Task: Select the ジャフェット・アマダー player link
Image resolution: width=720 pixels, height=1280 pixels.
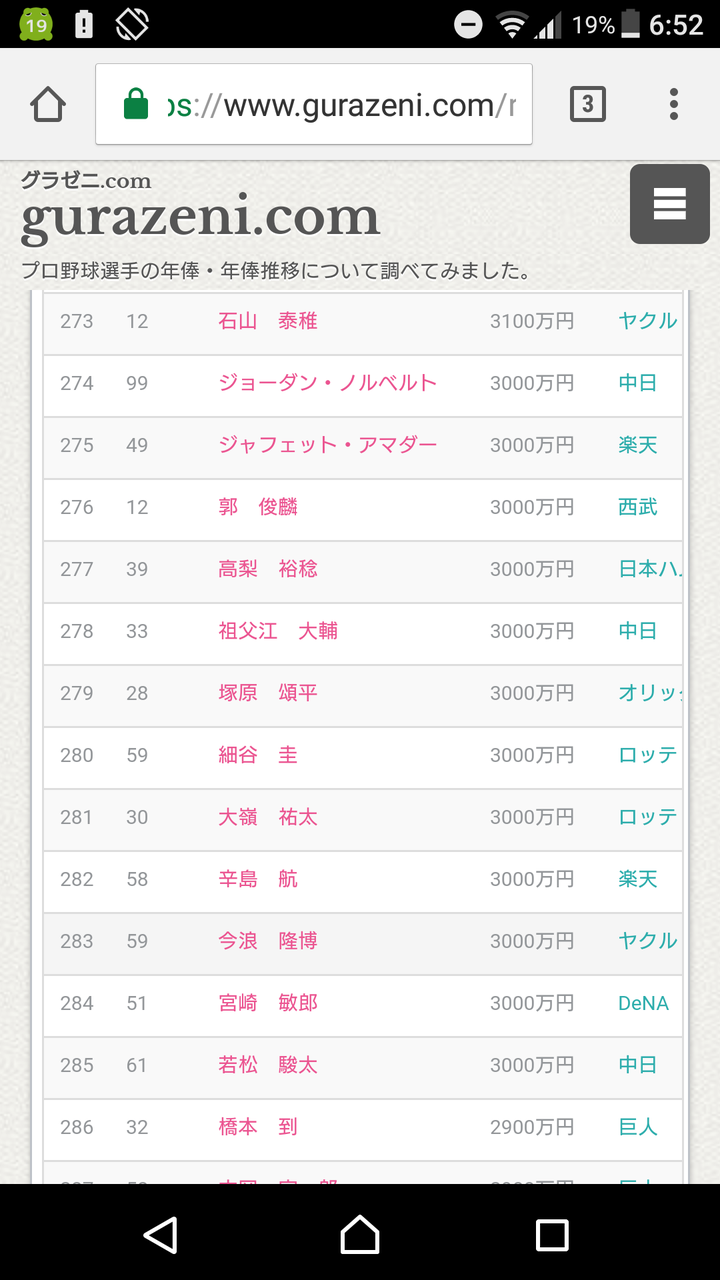Action: pyautogui.click(x=328, y=445)
